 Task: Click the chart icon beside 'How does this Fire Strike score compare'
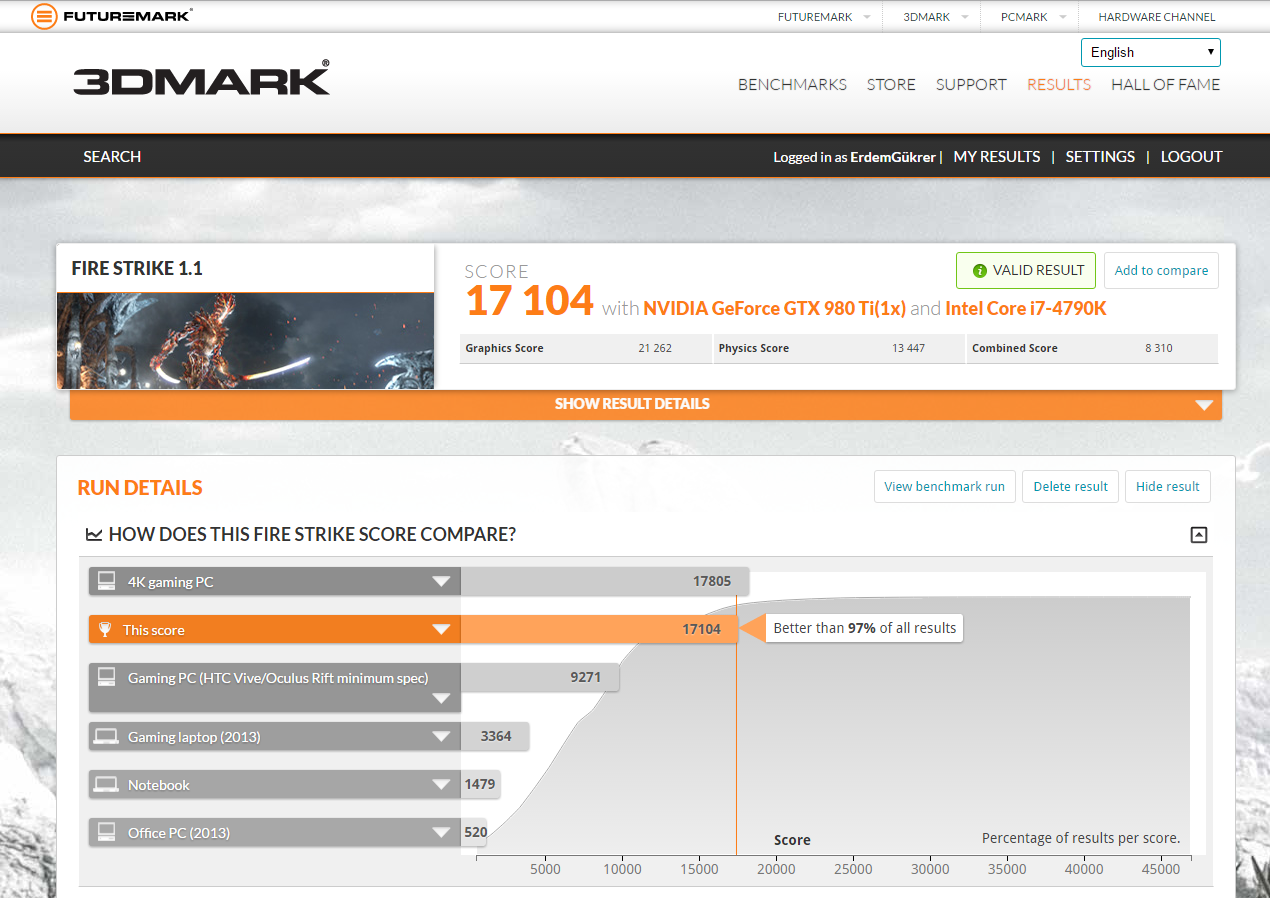[x=94, y=535]
